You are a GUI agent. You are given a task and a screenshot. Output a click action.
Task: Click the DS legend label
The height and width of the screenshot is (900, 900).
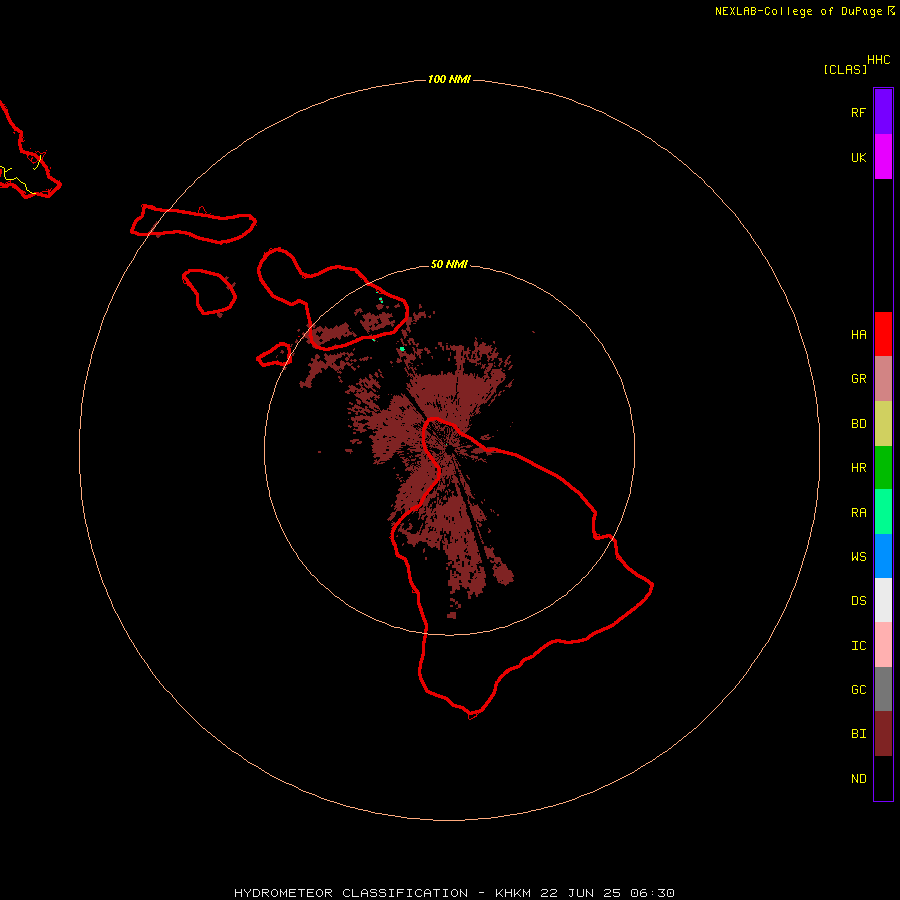coord(859,601)
